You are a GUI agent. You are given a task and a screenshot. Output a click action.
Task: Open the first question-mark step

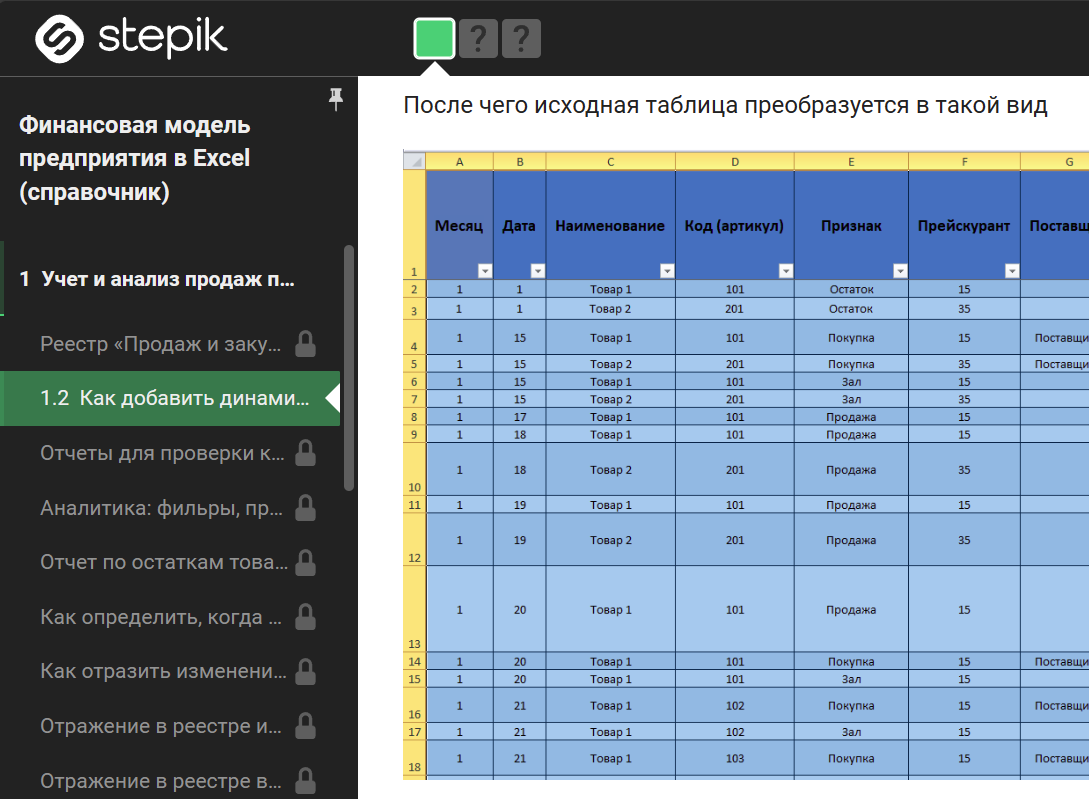(x=478, y=39)
